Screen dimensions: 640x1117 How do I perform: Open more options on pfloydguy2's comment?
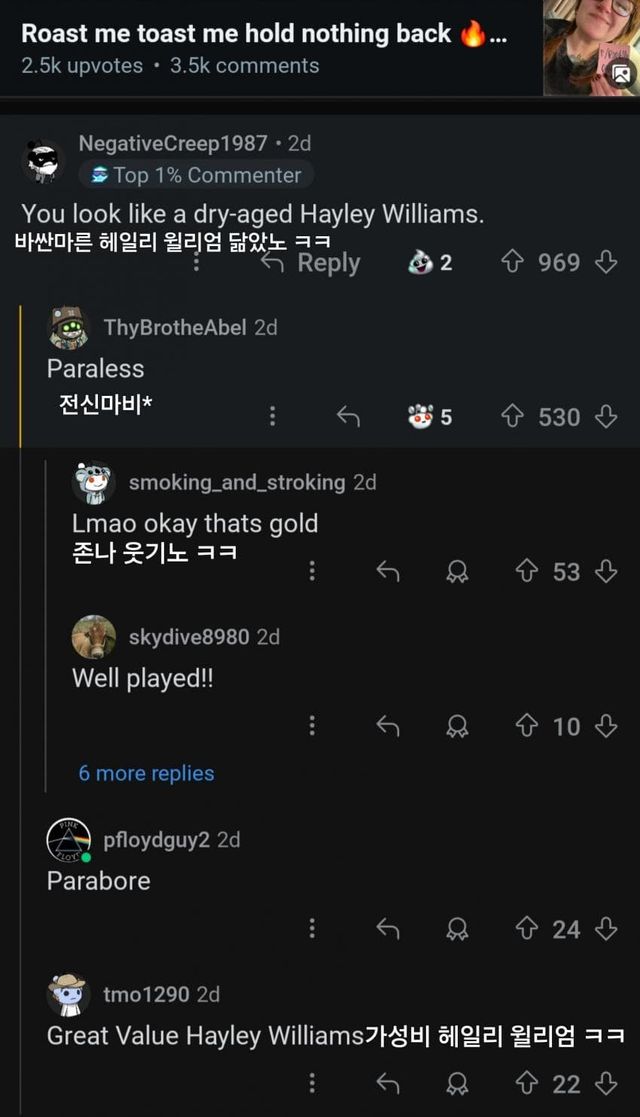click(312, 929)
